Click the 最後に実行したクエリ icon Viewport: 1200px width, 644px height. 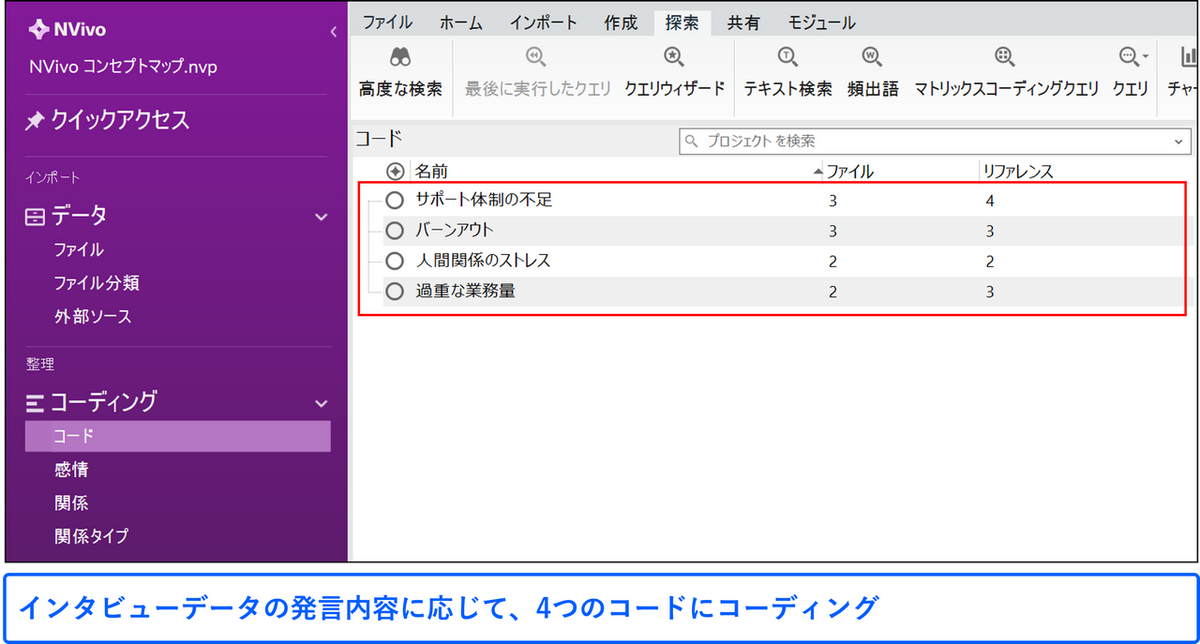[x=537, y=58]
